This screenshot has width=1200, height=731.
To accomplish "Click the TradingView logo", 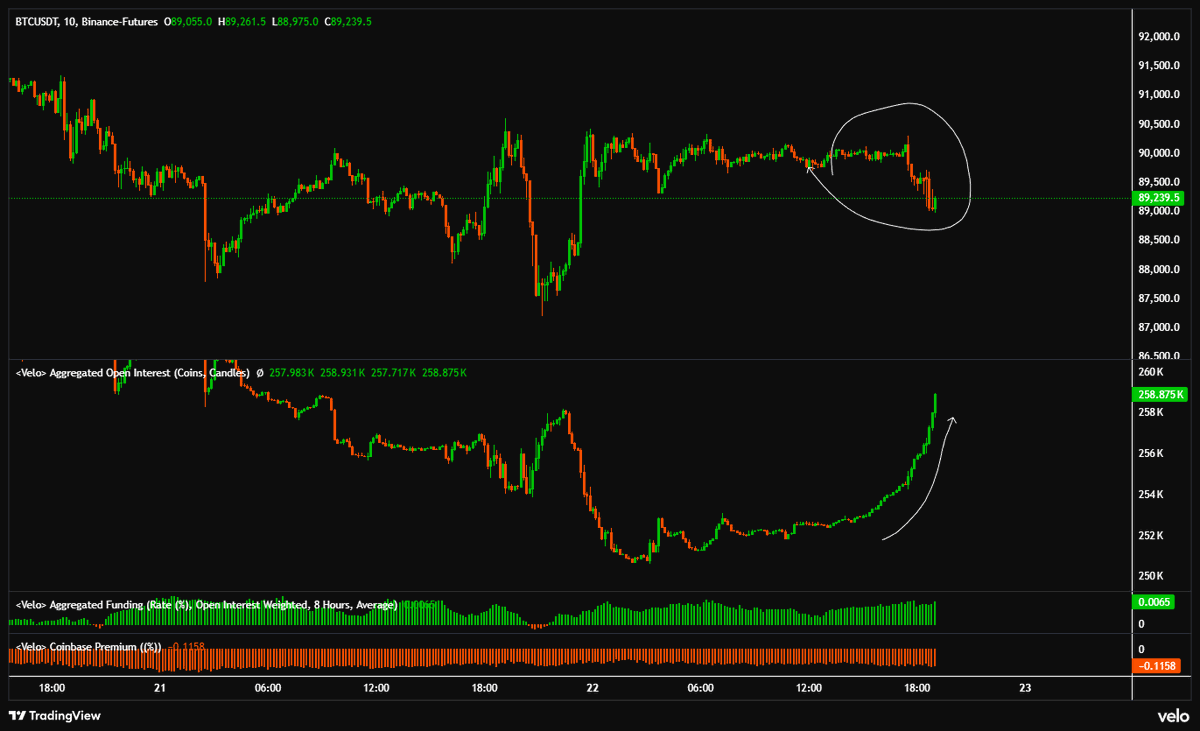I will coord(54,715).
